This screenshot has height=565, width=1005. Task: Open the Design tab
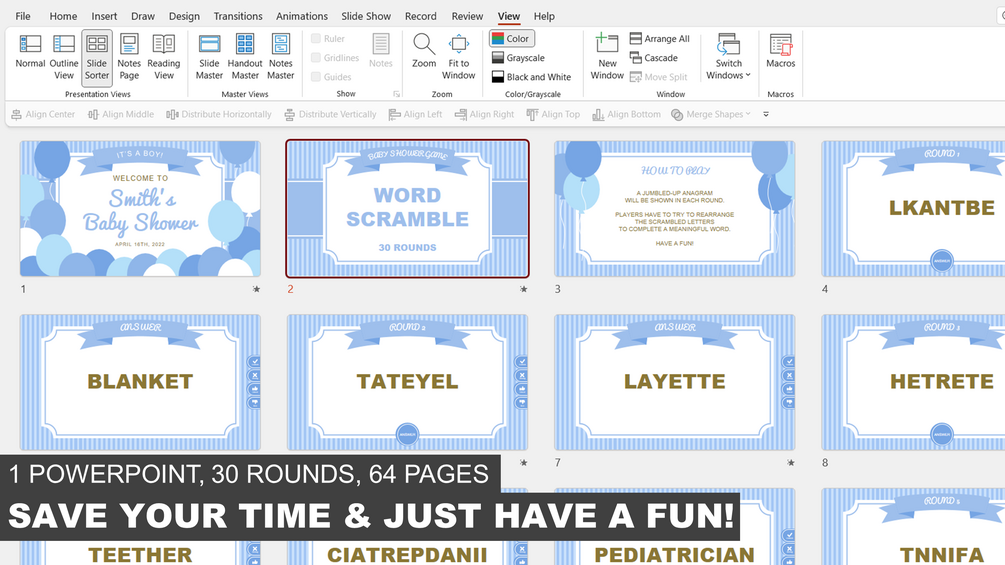point(184,16)
